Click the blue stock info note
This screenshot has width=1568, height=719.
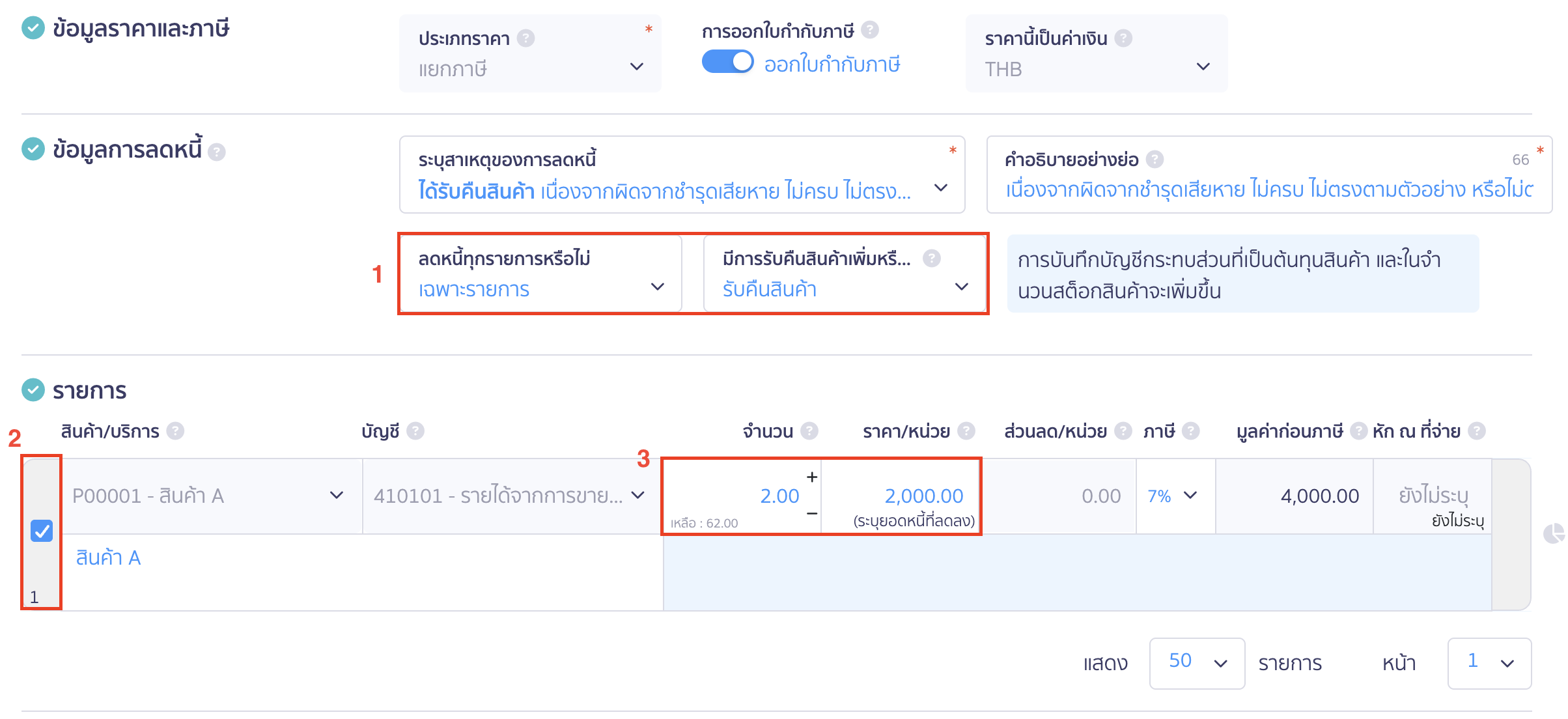pyautogui.click(x=1242, y=274)
